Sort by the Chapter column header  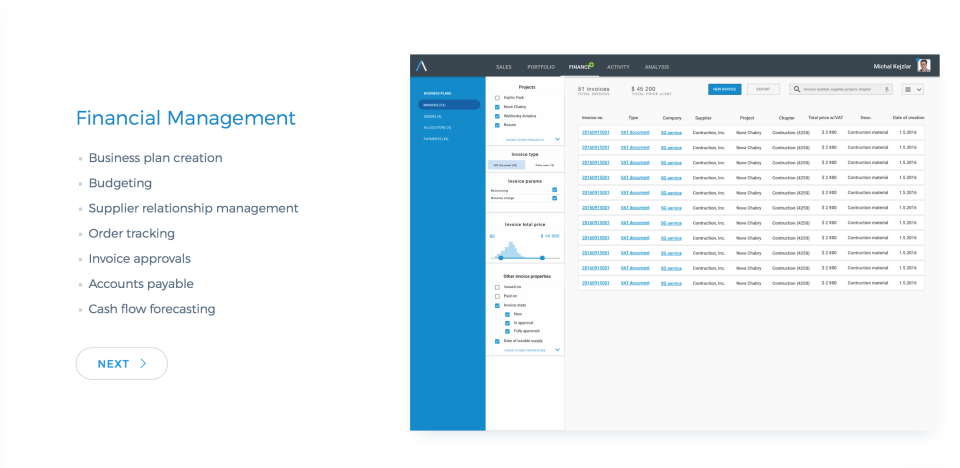pos(787,118)
